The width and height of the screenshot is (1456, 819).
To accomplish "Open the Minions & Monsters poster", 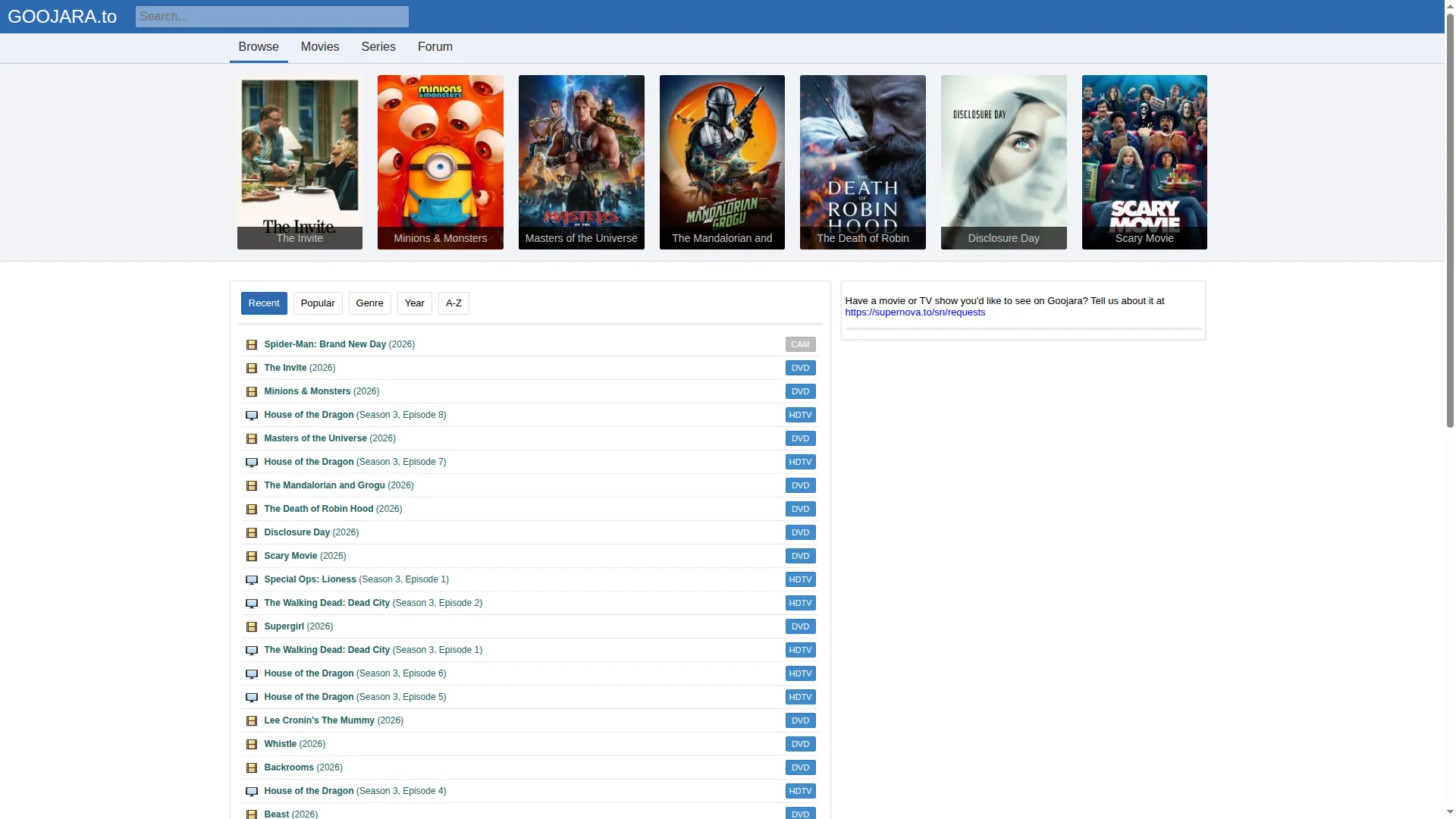I will click(441, 162).
